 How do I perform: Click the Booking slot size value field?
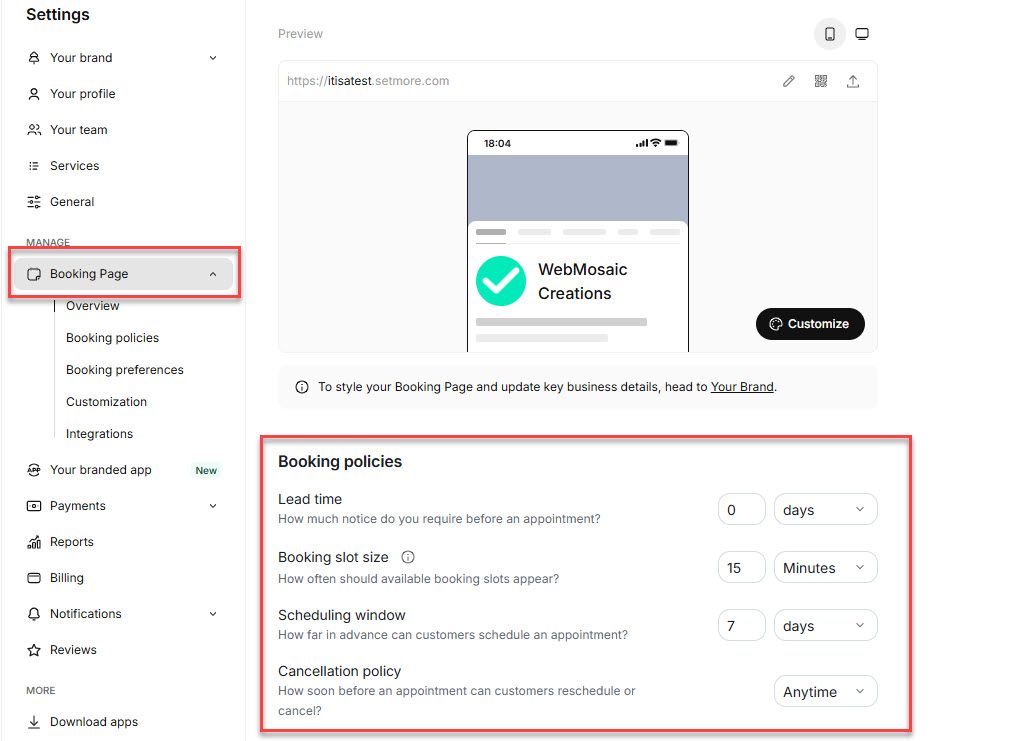pyautogui.click(x=741, y=567)
